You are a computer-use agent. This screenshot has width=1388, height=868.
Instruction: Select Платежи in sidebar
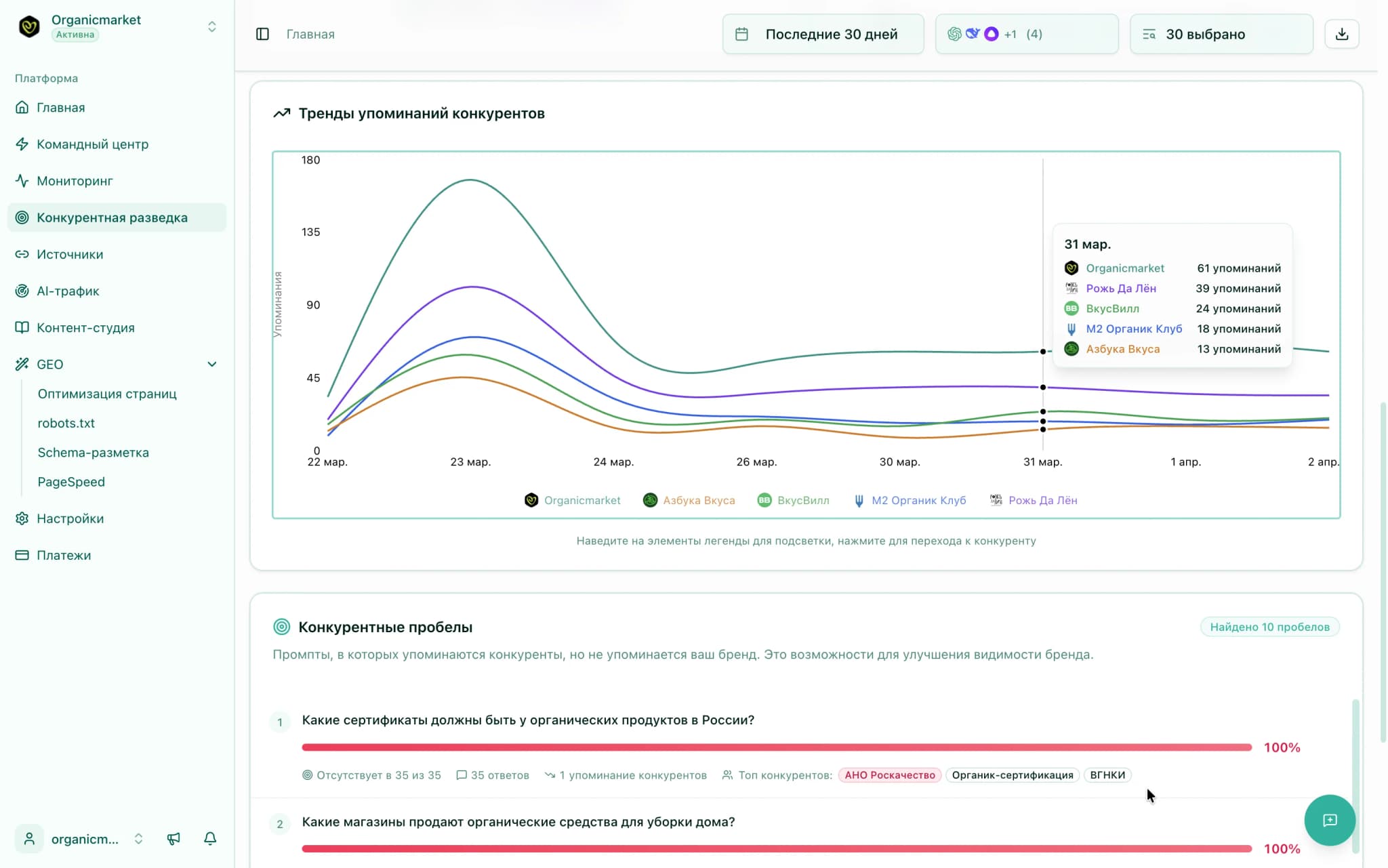pyautogui.click(x=64, y=555)
